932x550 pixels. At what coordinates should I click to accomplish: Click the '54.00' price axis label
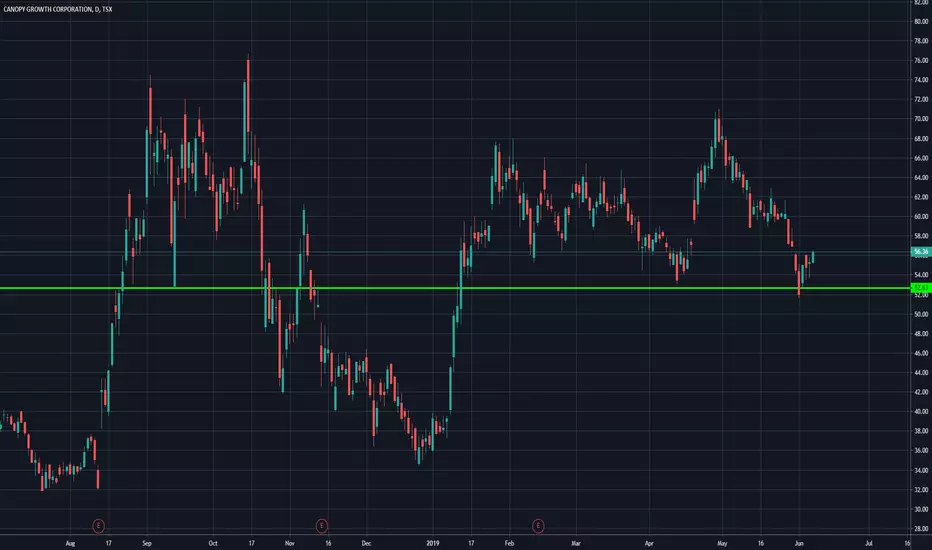[921, 275]
